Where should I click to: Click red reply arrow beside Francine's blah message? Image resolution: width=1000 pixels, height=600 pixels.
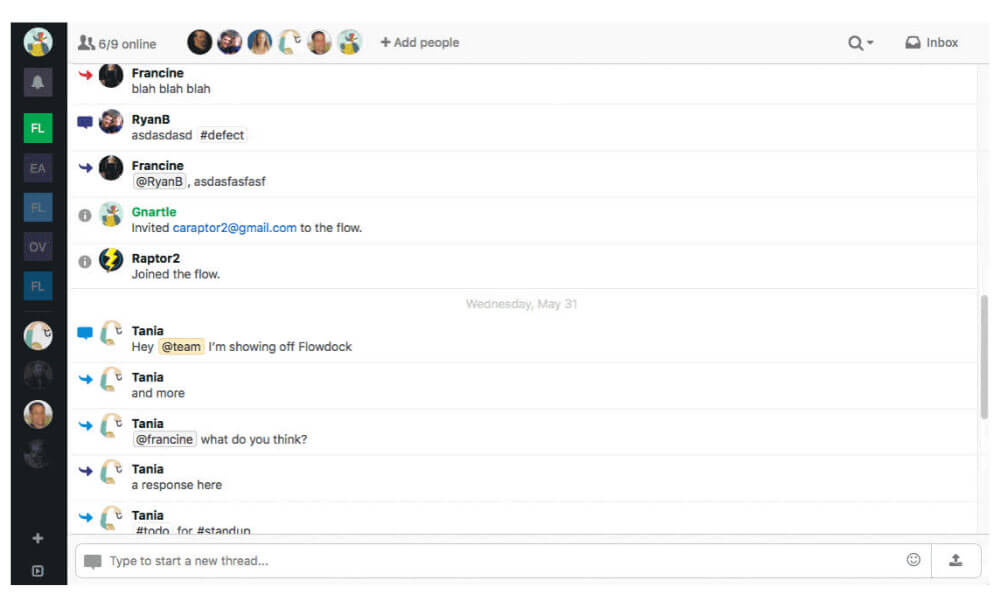click(85, 75)
